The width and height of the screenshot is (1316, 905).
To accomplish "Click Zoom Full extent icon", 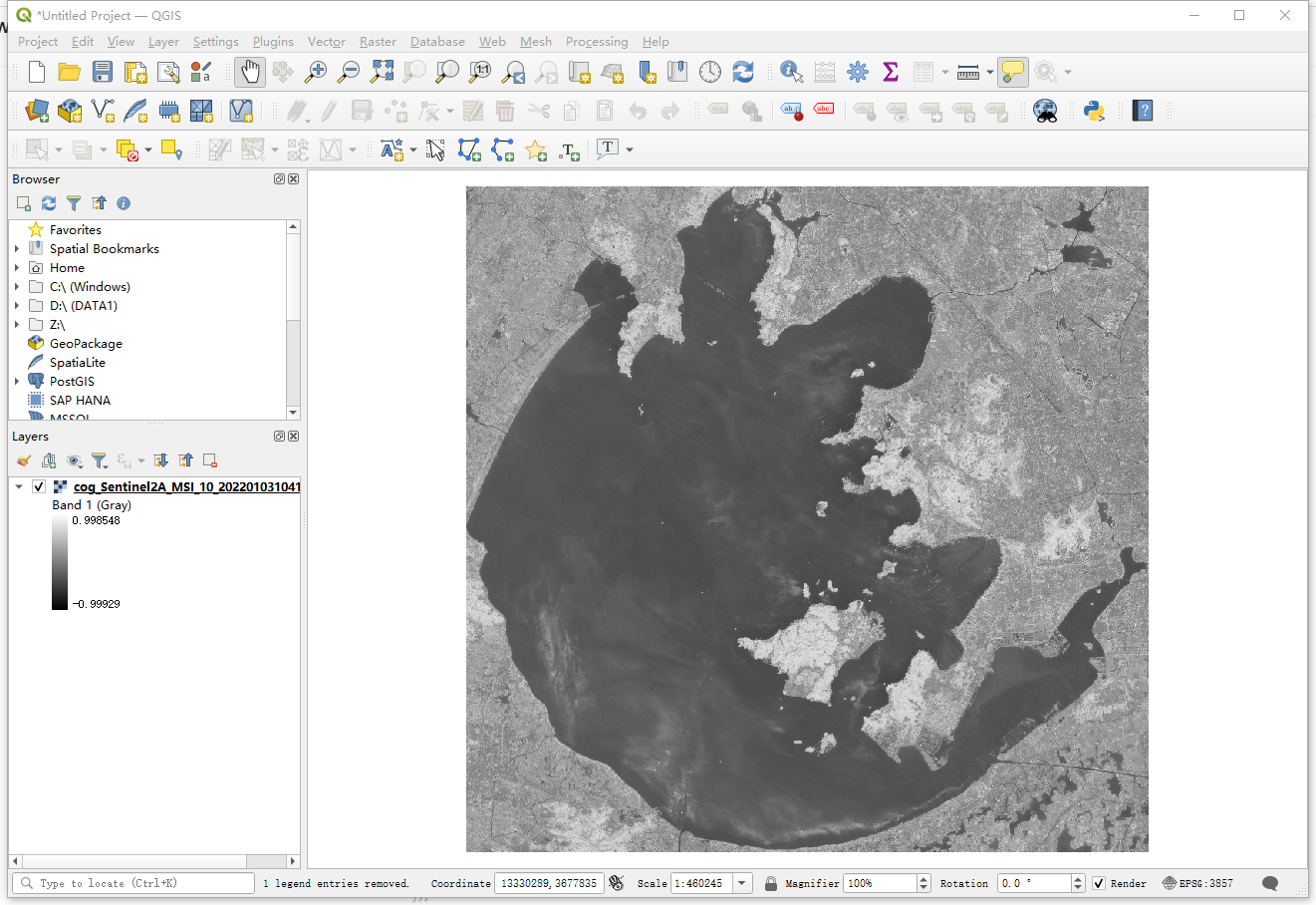I will [x=382, y=72].
